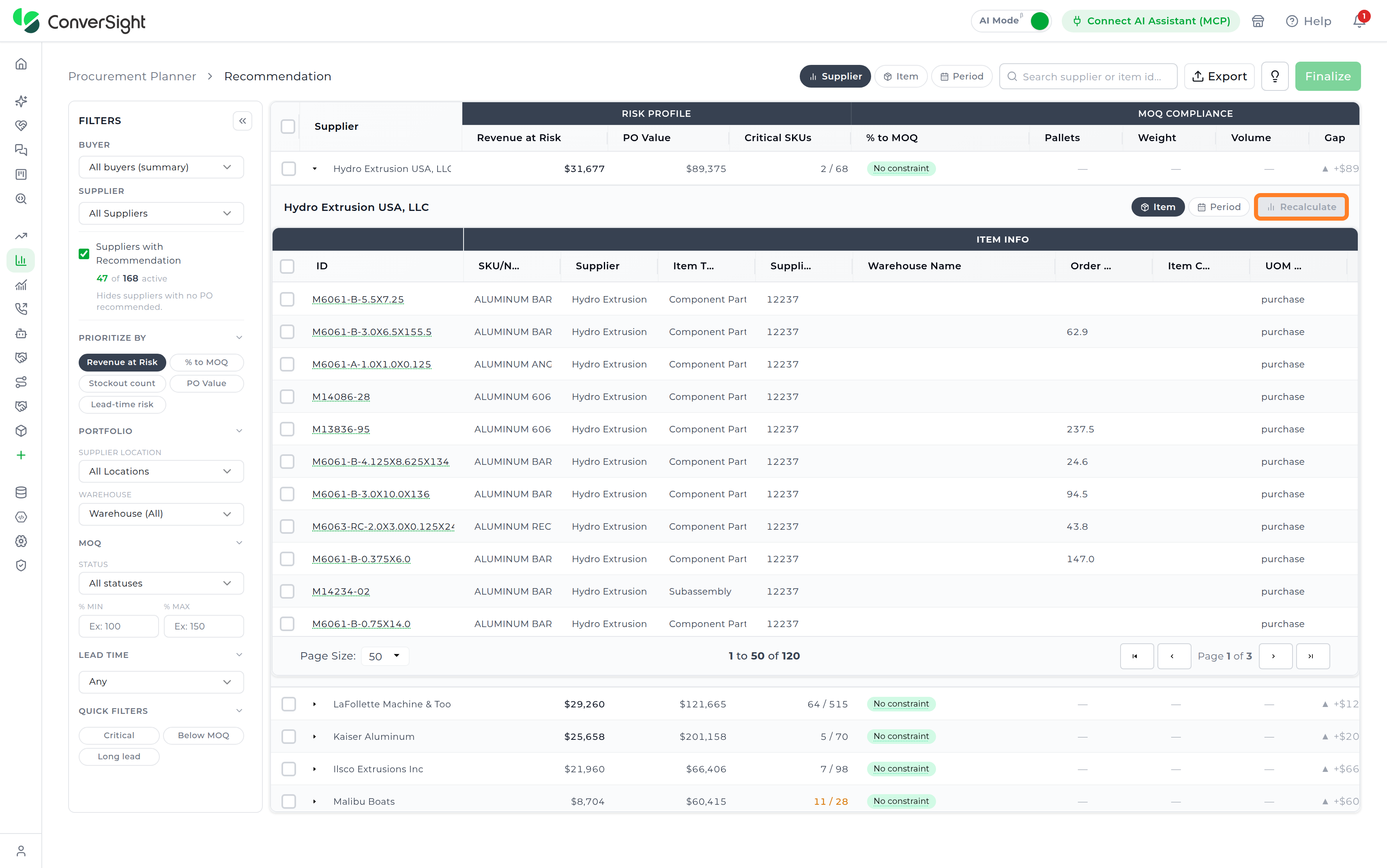Click the green plus icon in sidebar

21,455
